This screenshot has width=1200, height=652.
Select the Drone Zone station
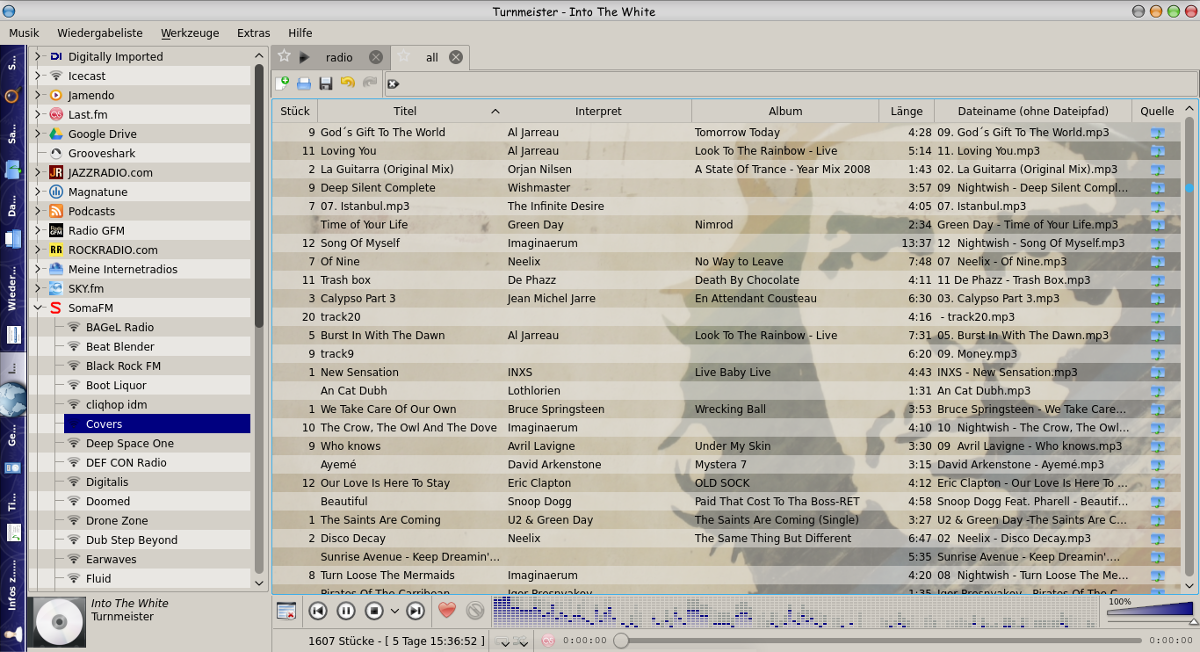click(117, 520)
